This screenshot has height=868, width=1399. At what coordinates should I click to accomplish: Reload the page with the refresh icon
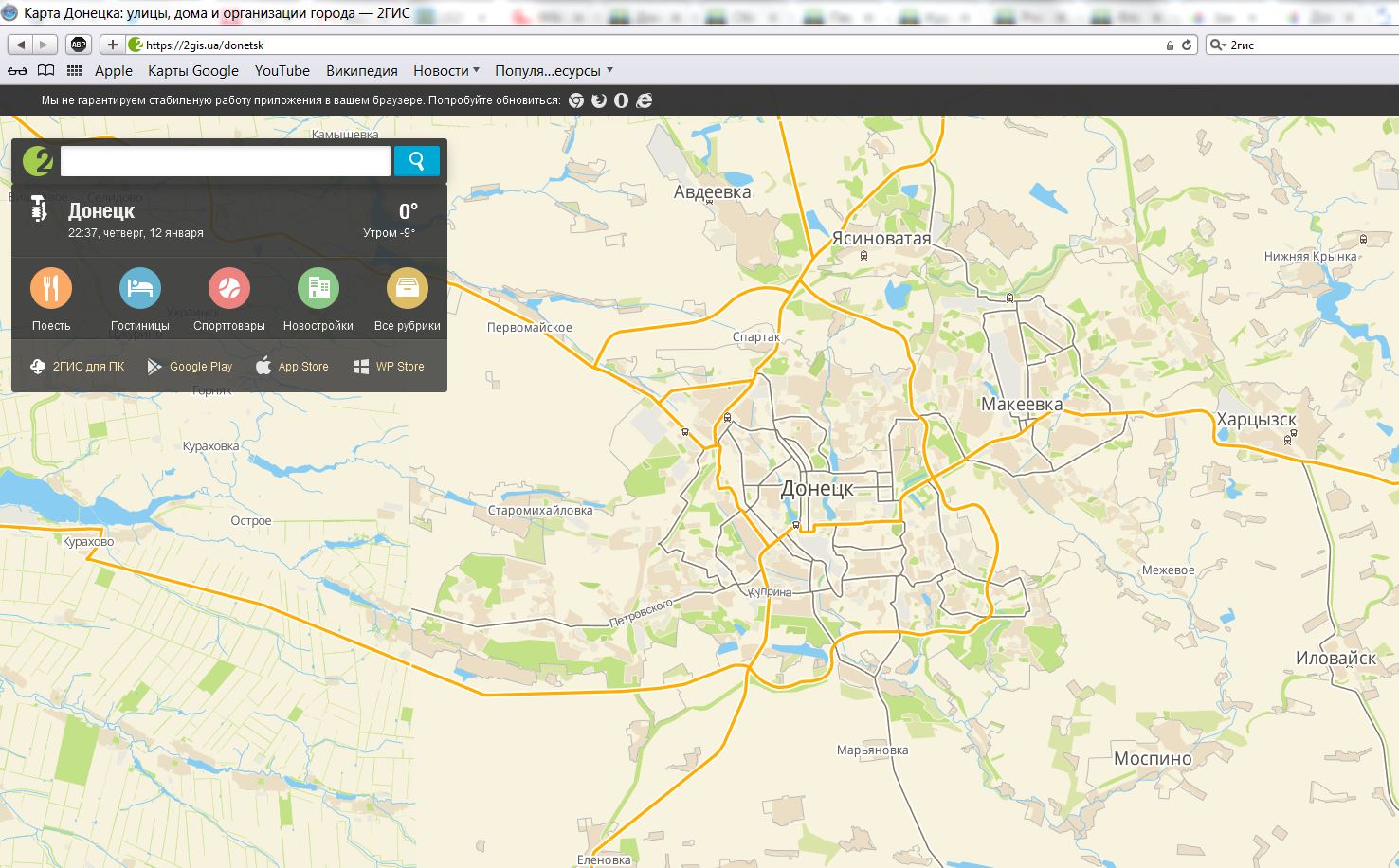coord(1186,45)
